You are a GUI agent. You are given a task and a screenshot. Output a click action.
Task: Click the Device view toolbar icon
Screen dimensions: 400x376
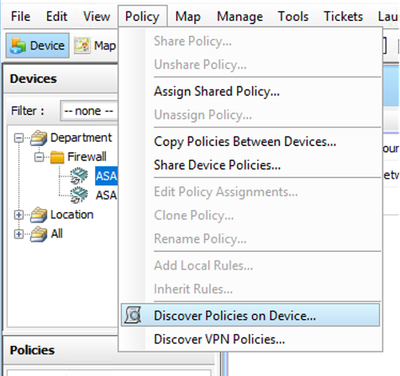[18, 45]
